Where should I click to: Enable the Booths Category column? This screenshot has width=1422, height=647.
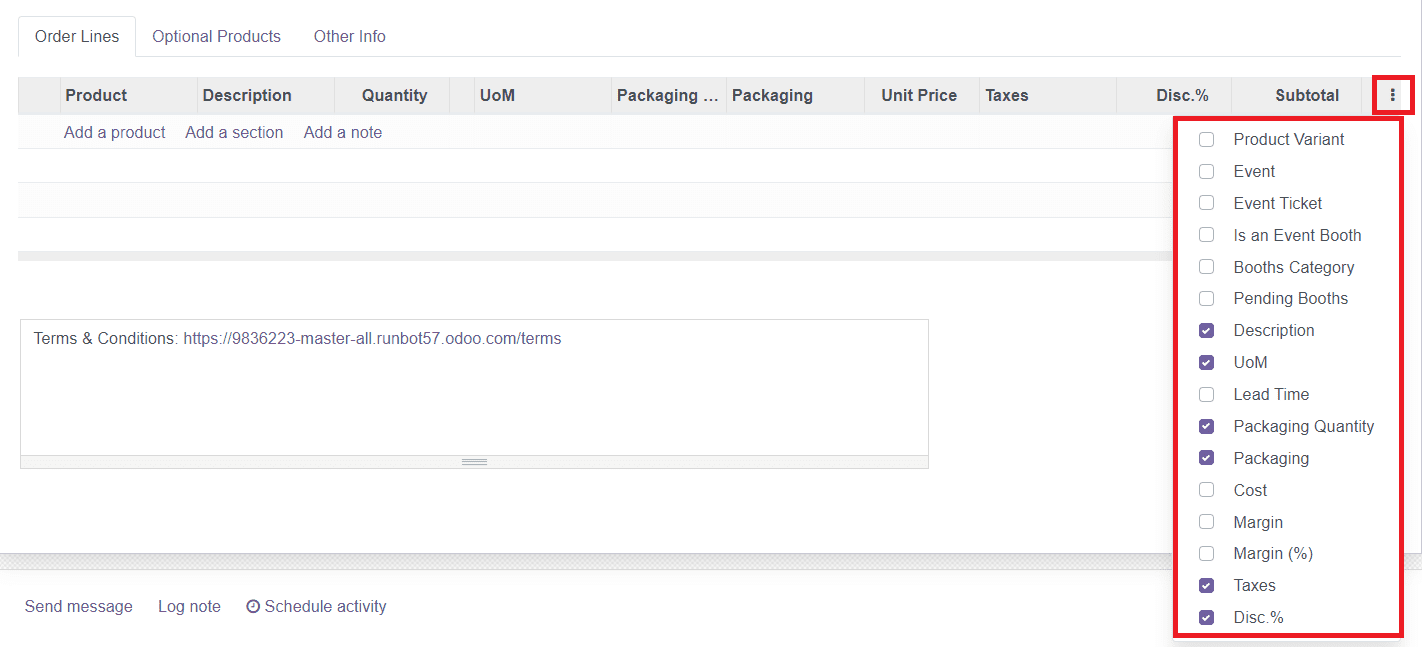[x=1206, y=267]
